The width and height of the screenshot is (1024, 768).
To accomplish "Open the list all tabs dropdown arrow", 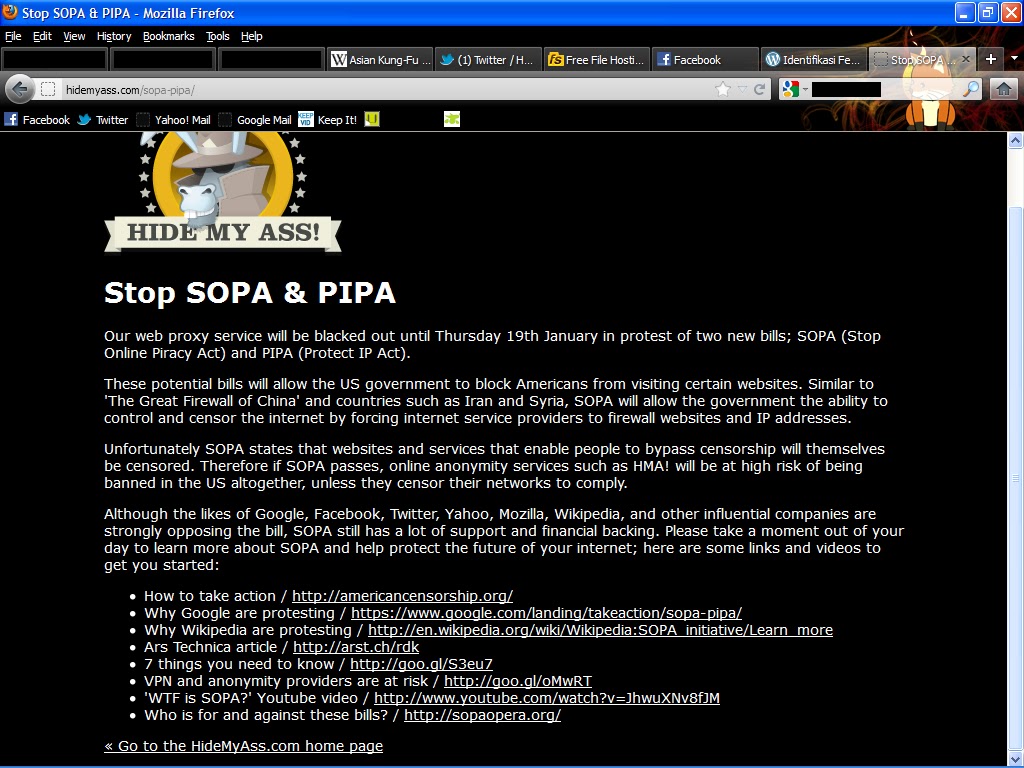I will [1014, 59].
